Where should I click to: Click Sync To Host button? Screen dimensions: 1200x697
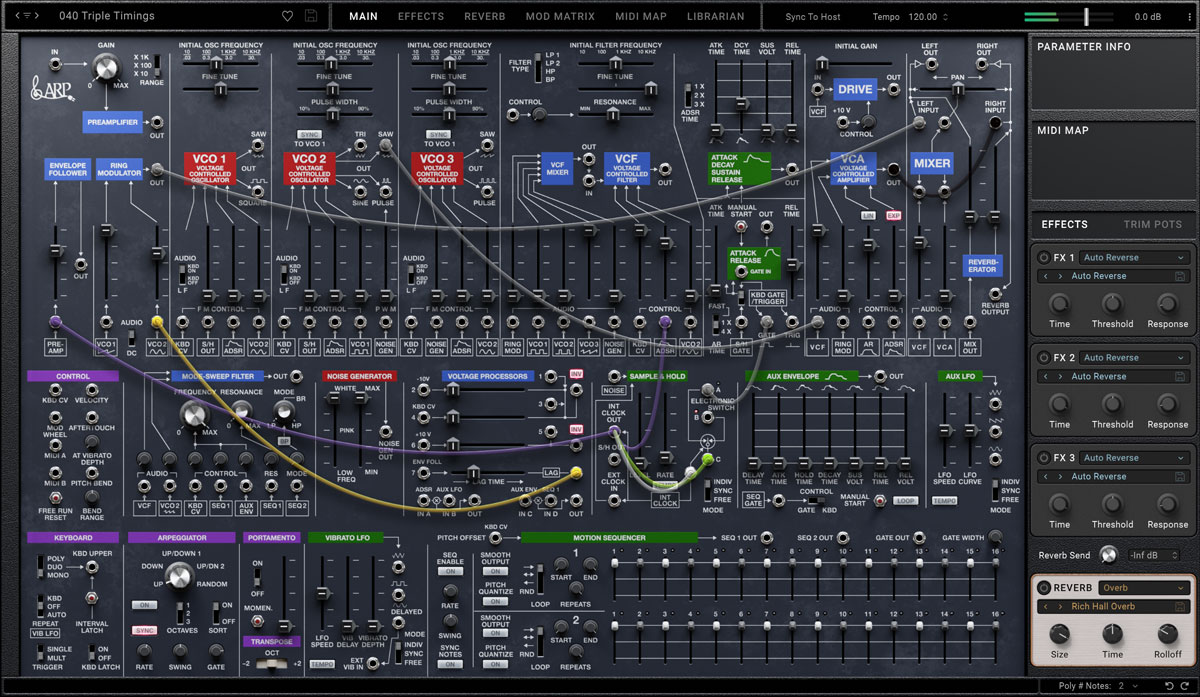click(813, 16)
